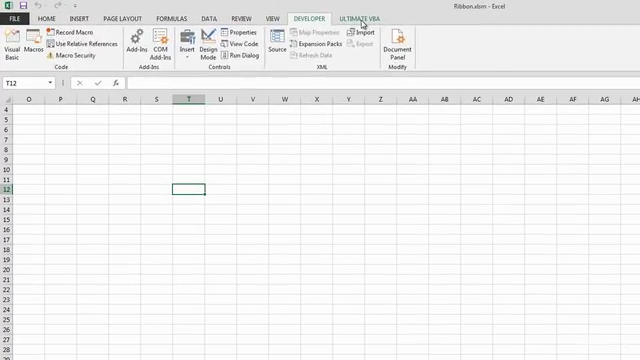The height and width of the screenshot is (360, 640).
Task: Switch to the INSERT tab
Action: click(x=79, y=19)
